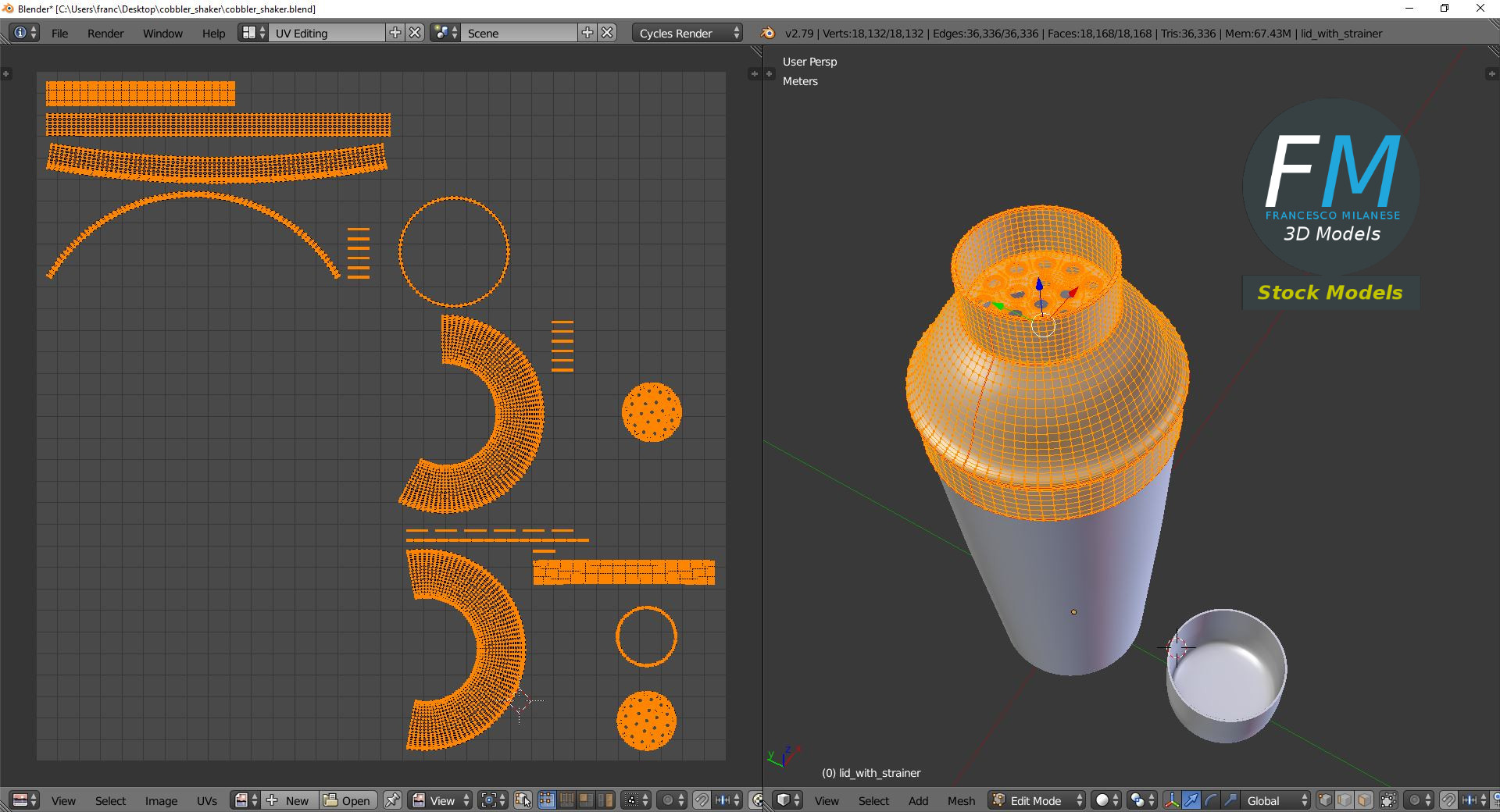Viewport: 1500px width, 812px height.
Task: Select the translate manipulator arrow icon
Action: point(1191,800)
